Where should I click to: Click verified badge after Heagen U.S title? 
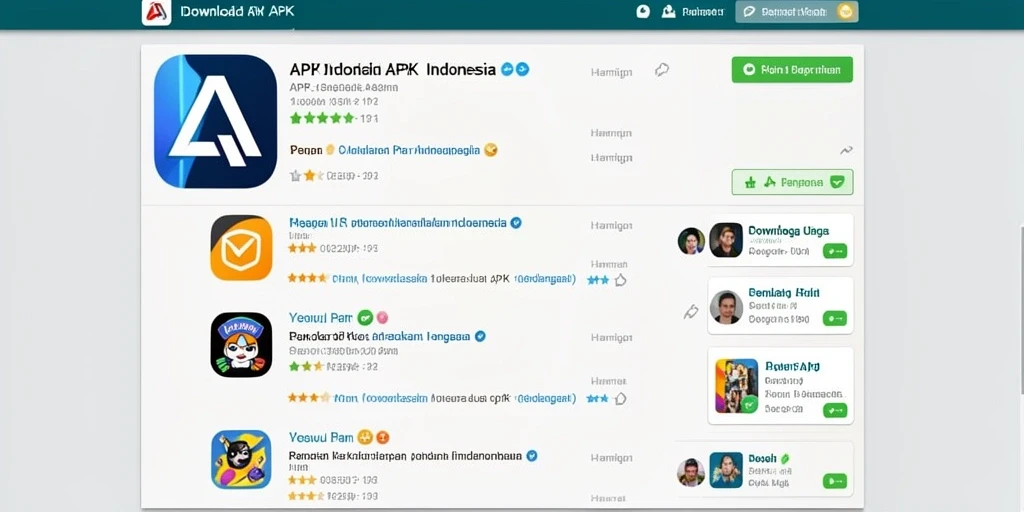tap(515, 223)
